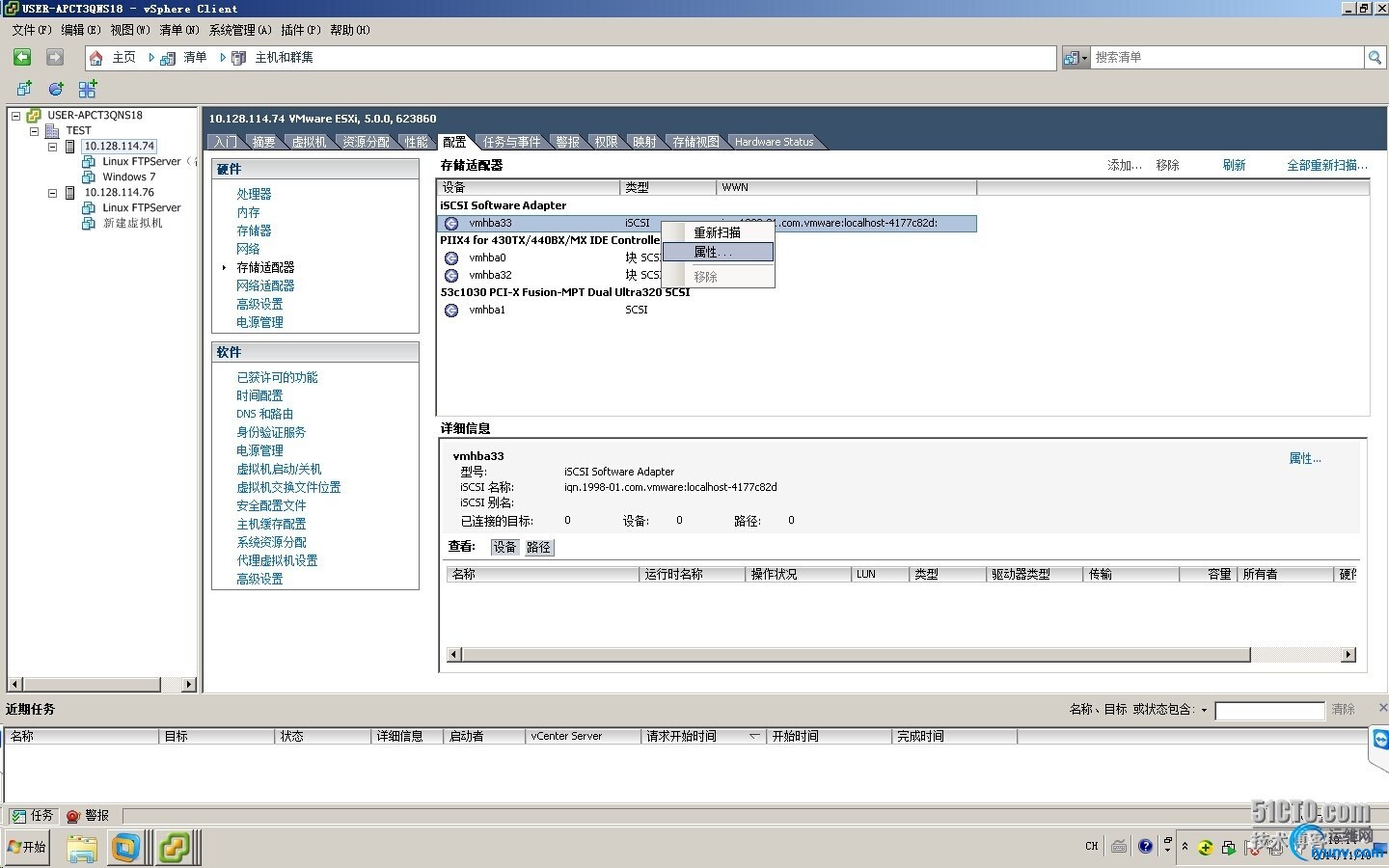Click sort arrow in 请求开始时间 column

[754, 736]
